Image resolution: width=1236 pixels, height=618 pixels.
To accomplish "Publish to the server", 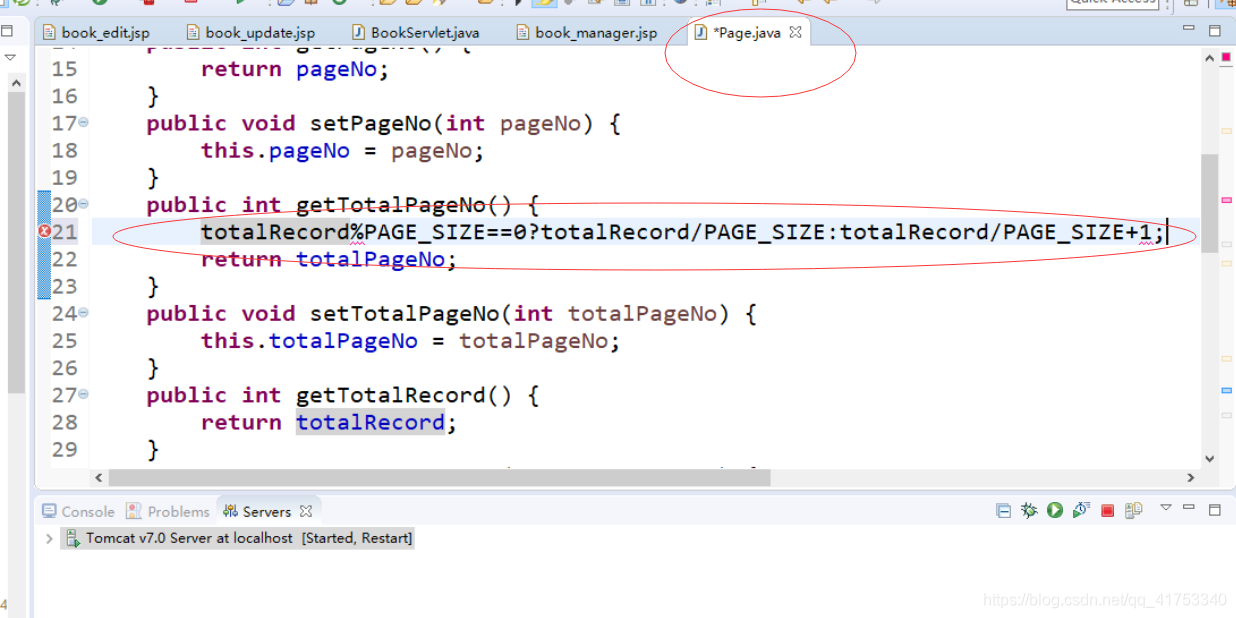I will tap(1133, 511).
